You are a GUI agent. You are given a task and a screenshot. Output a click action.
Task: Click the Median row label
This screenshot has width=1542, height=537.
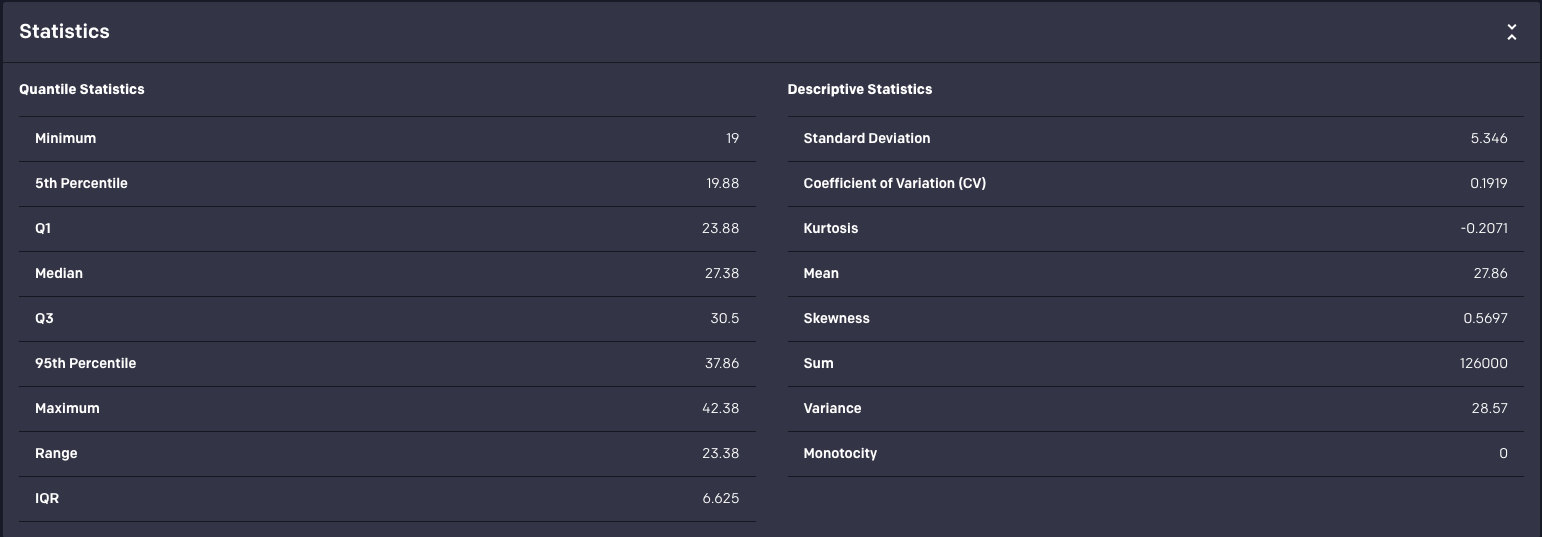point(59,273)
